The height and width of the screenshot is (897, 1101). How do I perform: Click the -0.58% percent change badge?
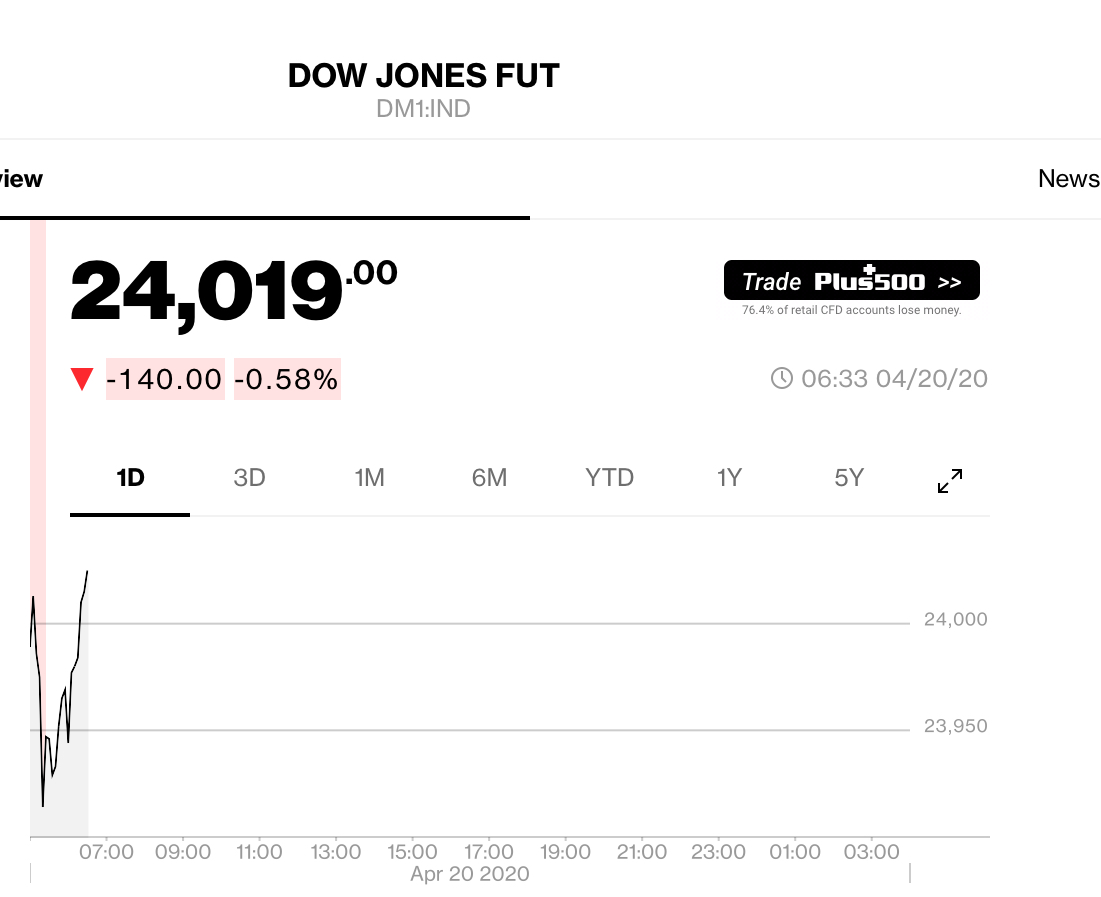pos(287,379)
